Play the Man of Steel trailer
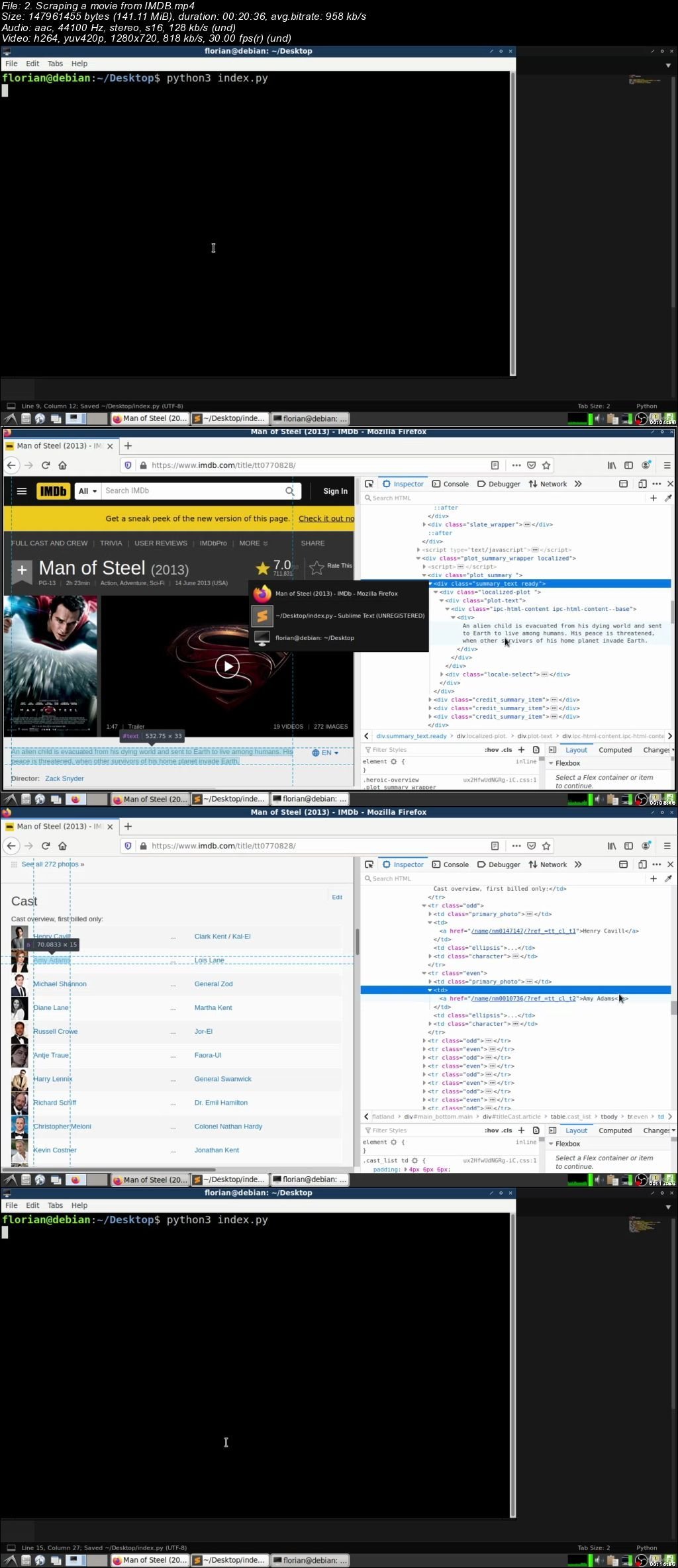The image size is (678, 1568). pos(227,667)
